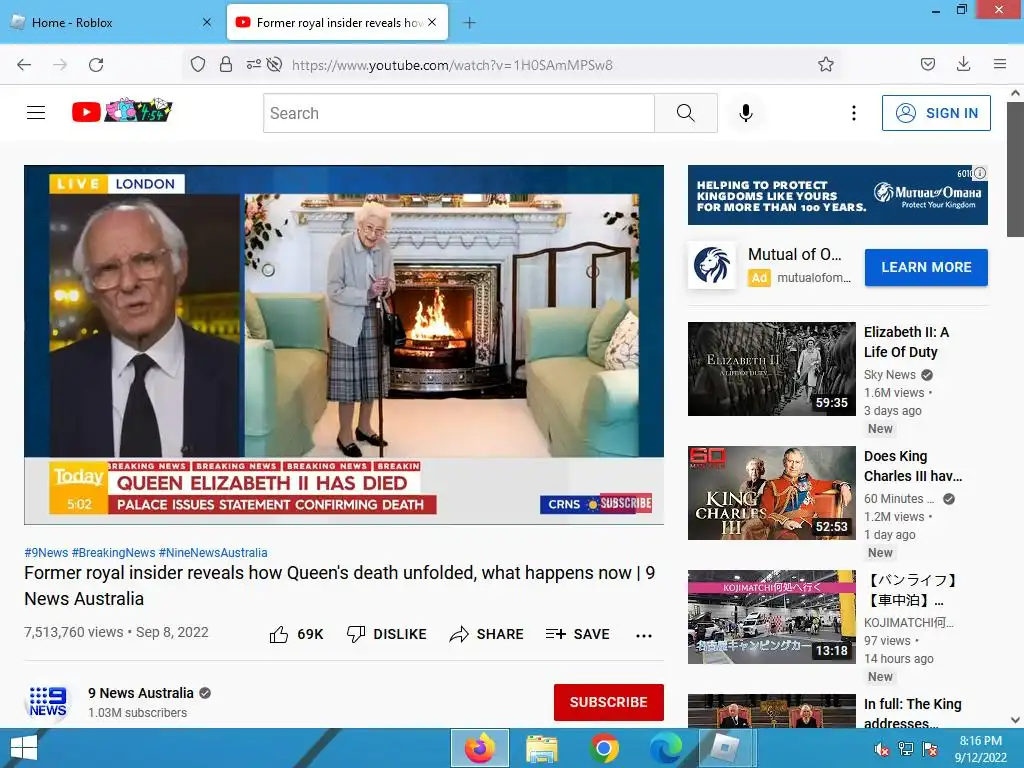The height and width of the screenshot is (768, 1024).
Task: Open Firefox downloads panel
Action: 963,64
